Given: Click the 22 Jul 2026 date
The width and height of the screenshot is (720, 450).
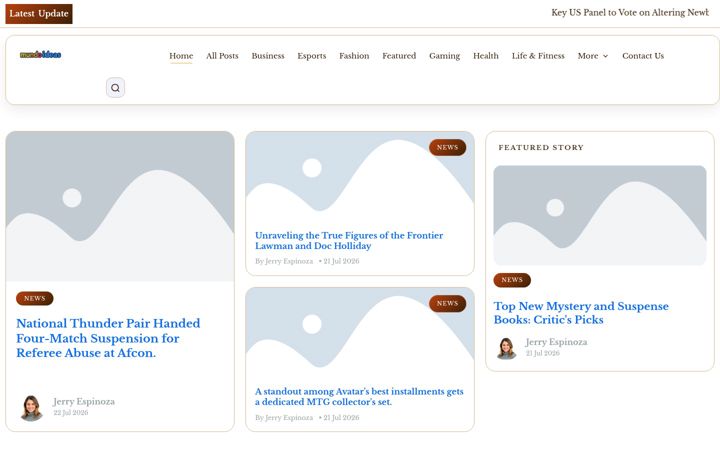Looking at the screenshot, I should coord(71,413).
